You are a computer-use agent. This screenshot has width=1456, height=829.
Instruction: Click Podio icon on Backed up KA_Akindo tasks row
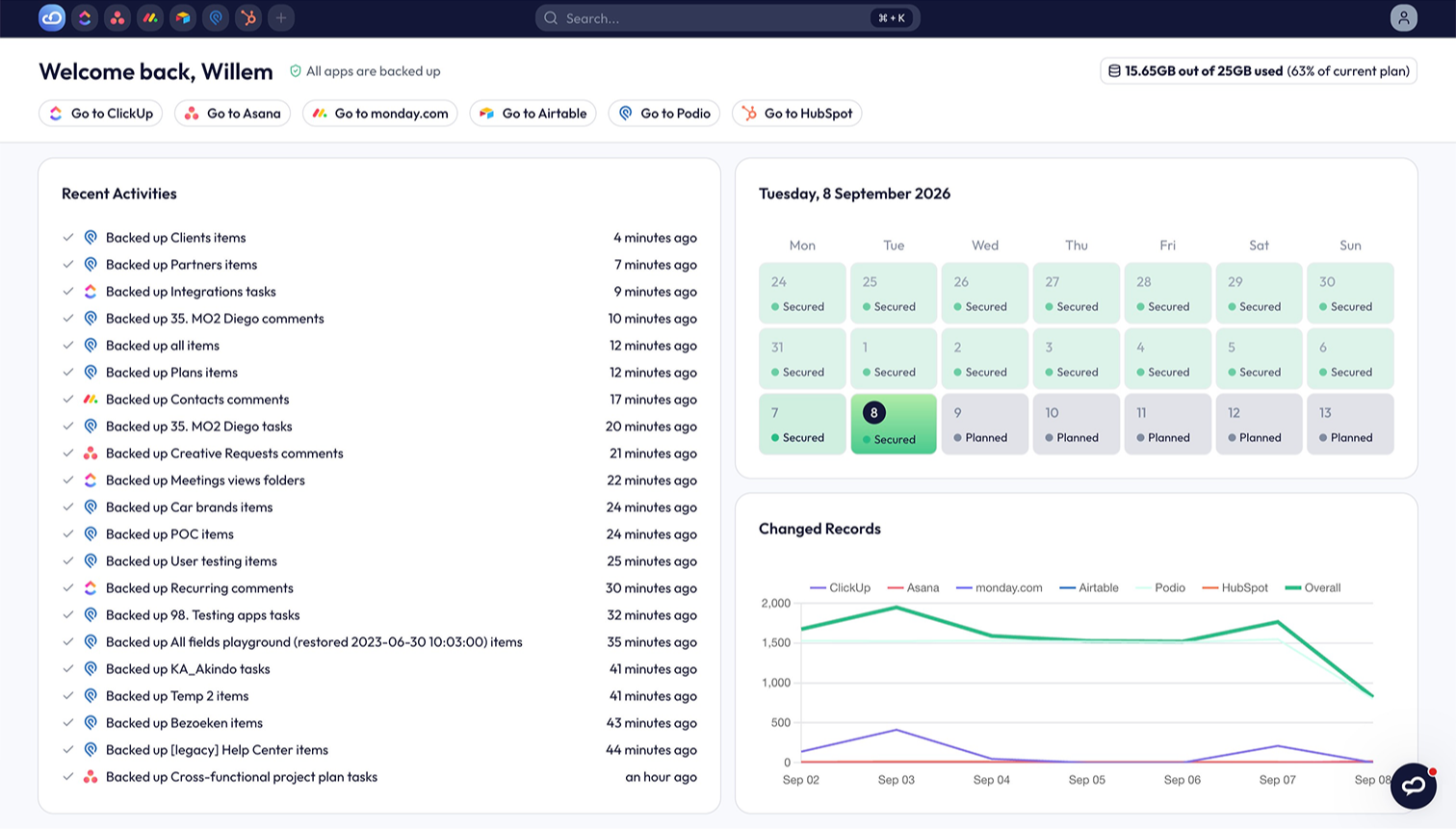tap(91, 668)
